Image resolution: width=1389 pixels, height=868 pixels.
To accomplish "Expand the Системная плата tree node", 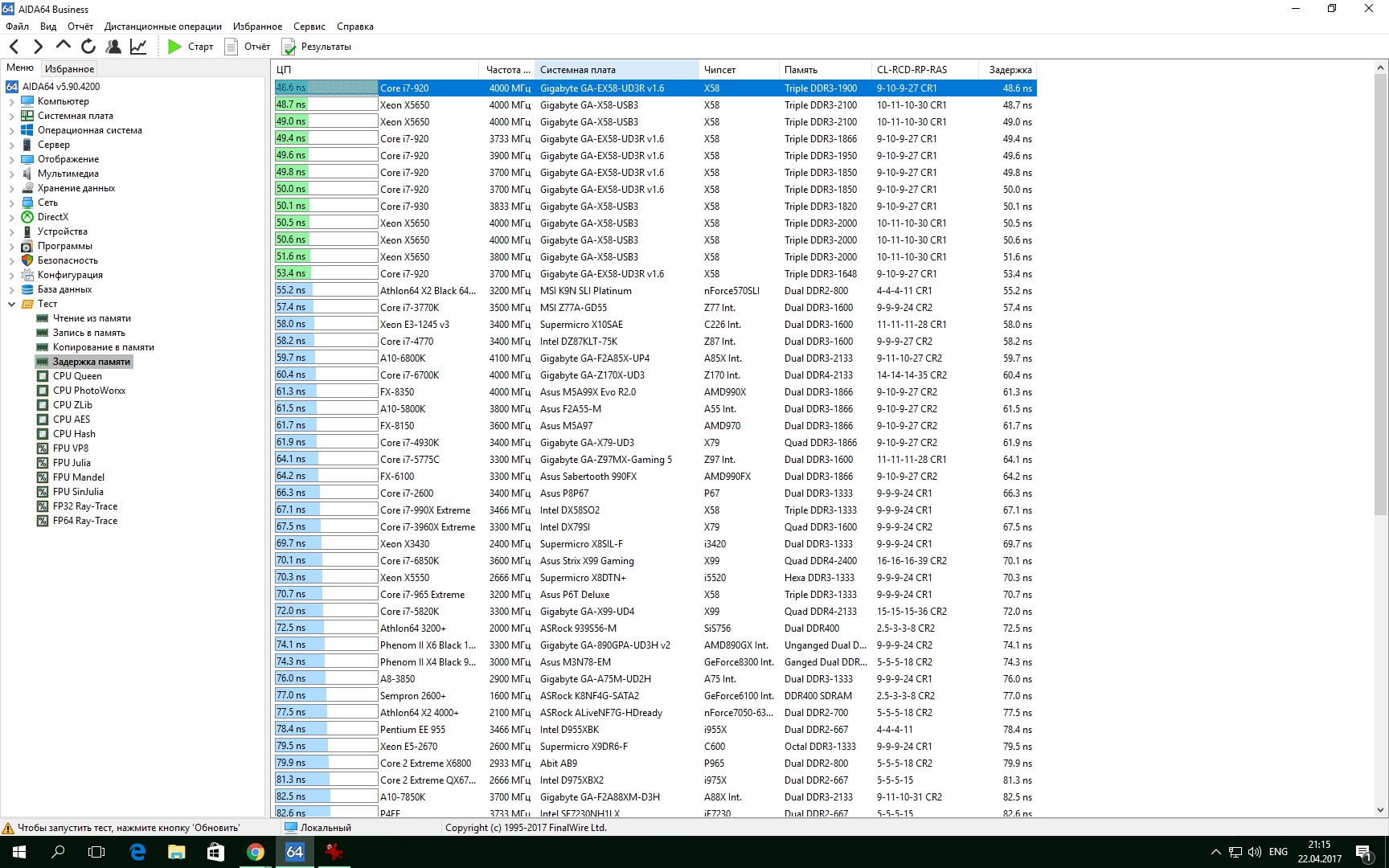I will (x=11, y=117).
